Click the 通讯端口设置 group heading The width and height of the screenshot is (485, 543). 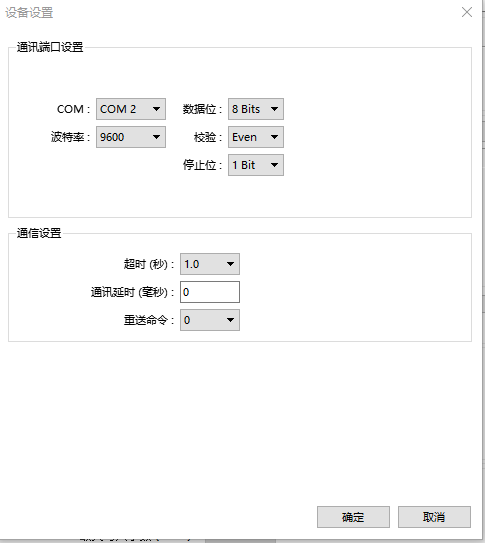click(50, 47)
